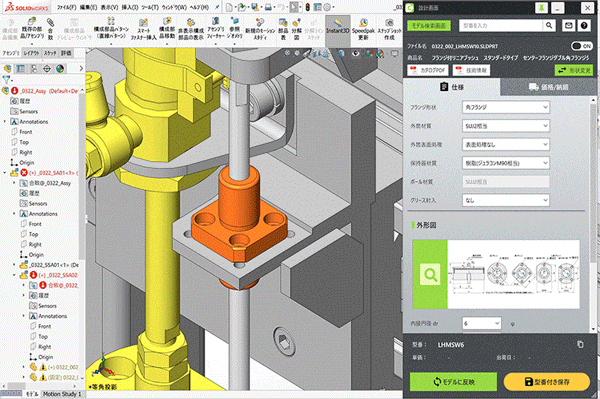
Task: Click the help question mark icon
Action: tap(584, 25)
